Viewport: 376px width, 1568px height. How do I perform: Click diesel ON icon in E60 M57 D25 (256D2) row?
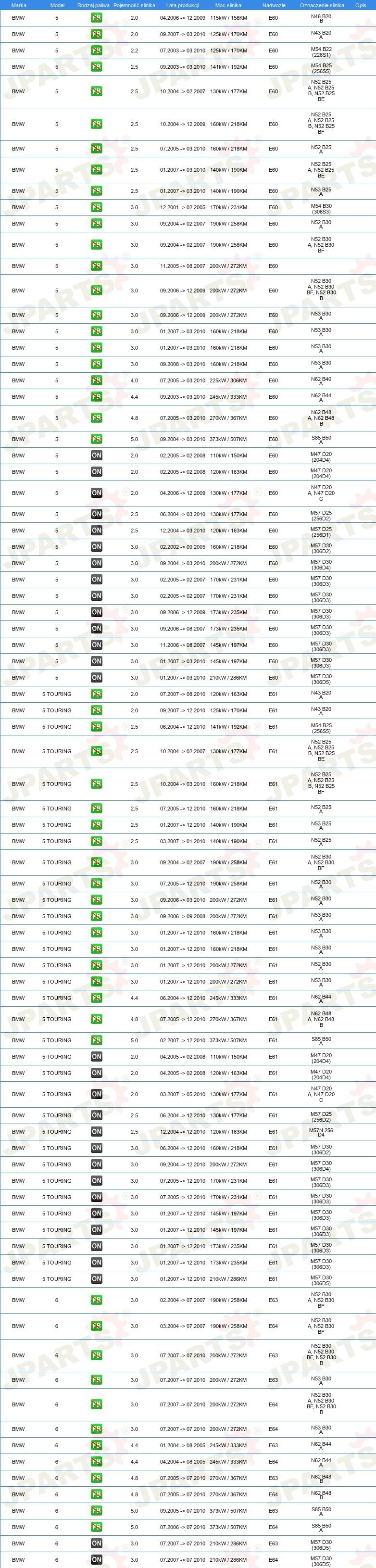pyautogui.click(x=96, y=514)
